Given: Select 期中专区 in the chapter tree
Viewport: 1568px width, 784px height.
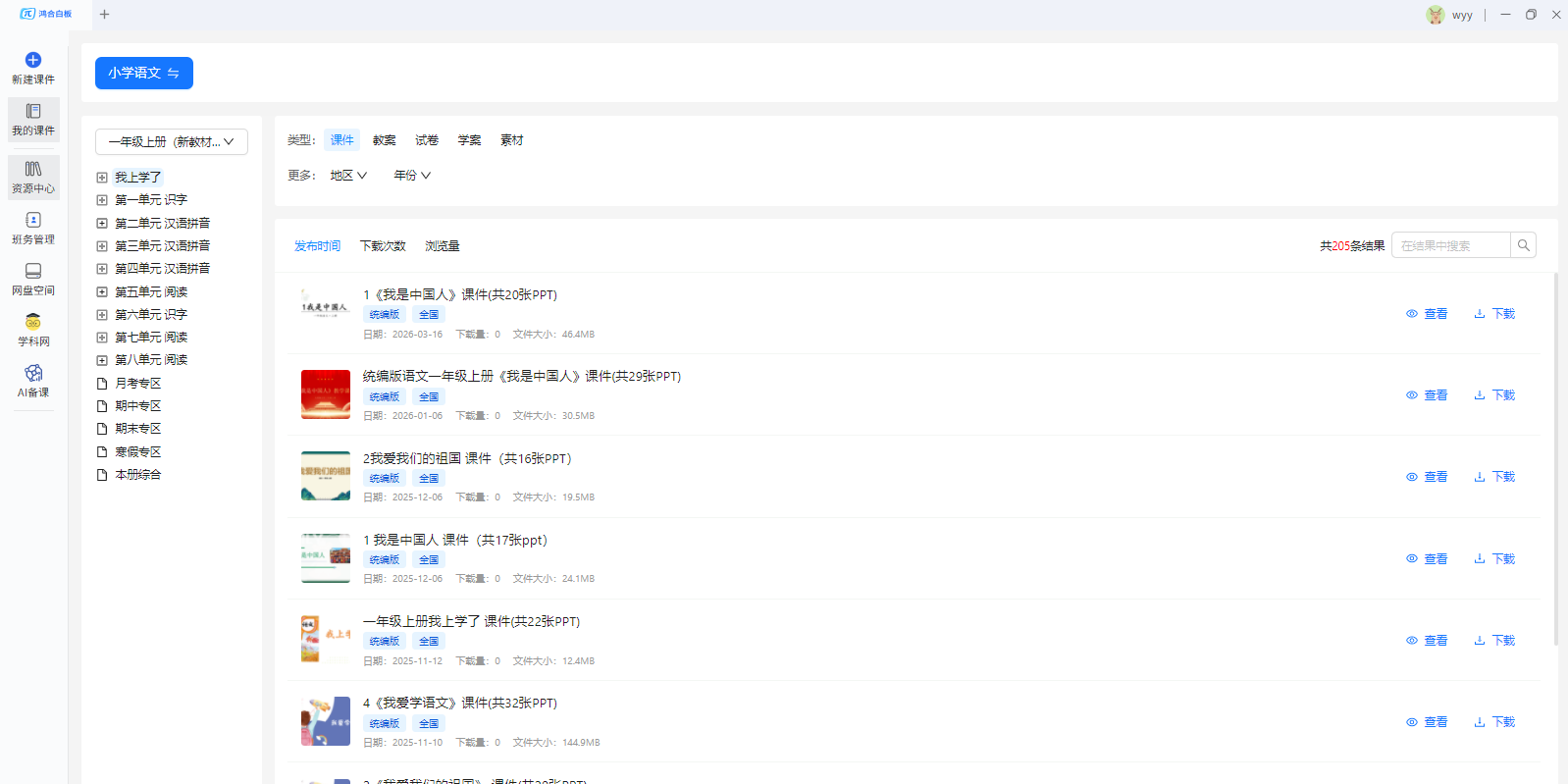Looking at the screenshot, I should click(137, 406).
